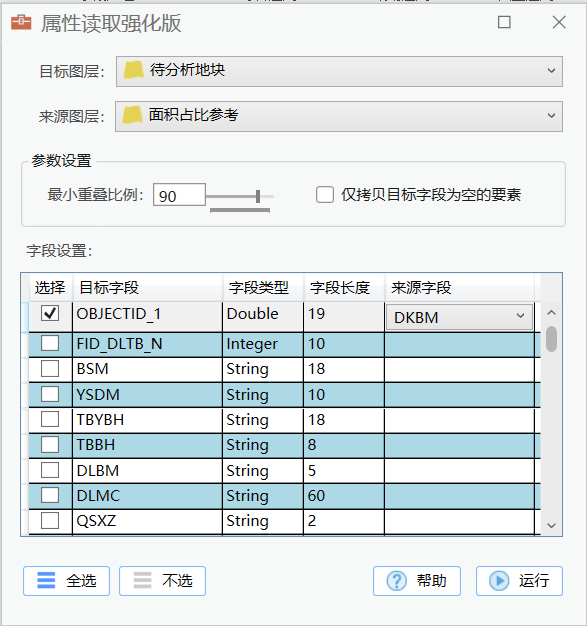Click the 待分析地块 layer folder icon
This screenshot has width=587, height=626.
[134, 70]
